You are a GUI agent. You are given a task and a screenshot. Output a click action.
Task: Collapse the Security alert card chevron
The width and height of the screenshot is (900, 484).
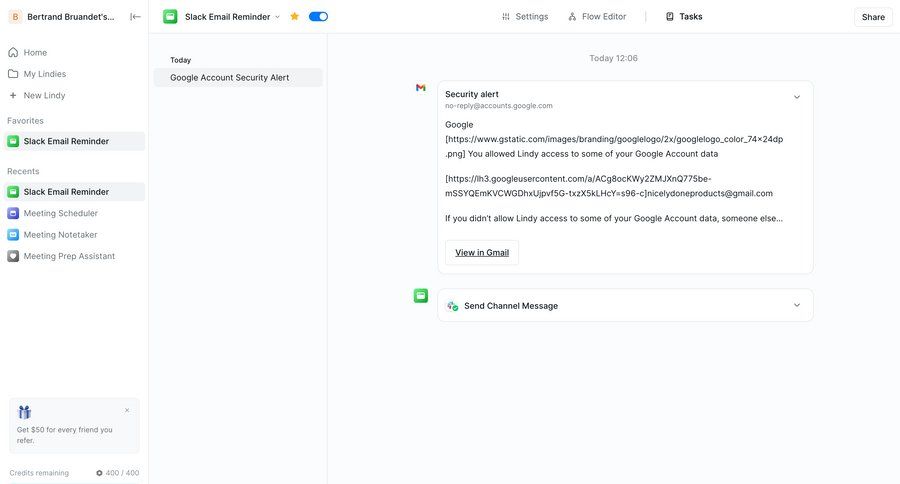pyautogui.click(x=797, y=97)
